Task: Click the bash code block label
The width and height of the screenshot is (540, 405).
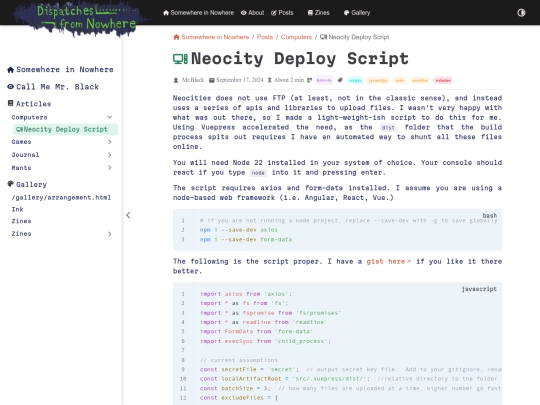Action: 489,215
